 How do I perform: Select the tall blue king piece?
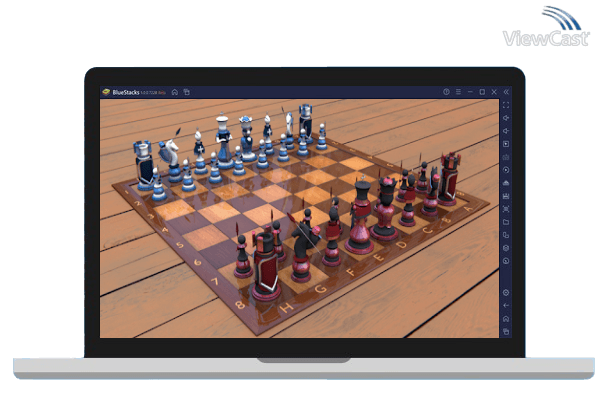pos(223,141)
